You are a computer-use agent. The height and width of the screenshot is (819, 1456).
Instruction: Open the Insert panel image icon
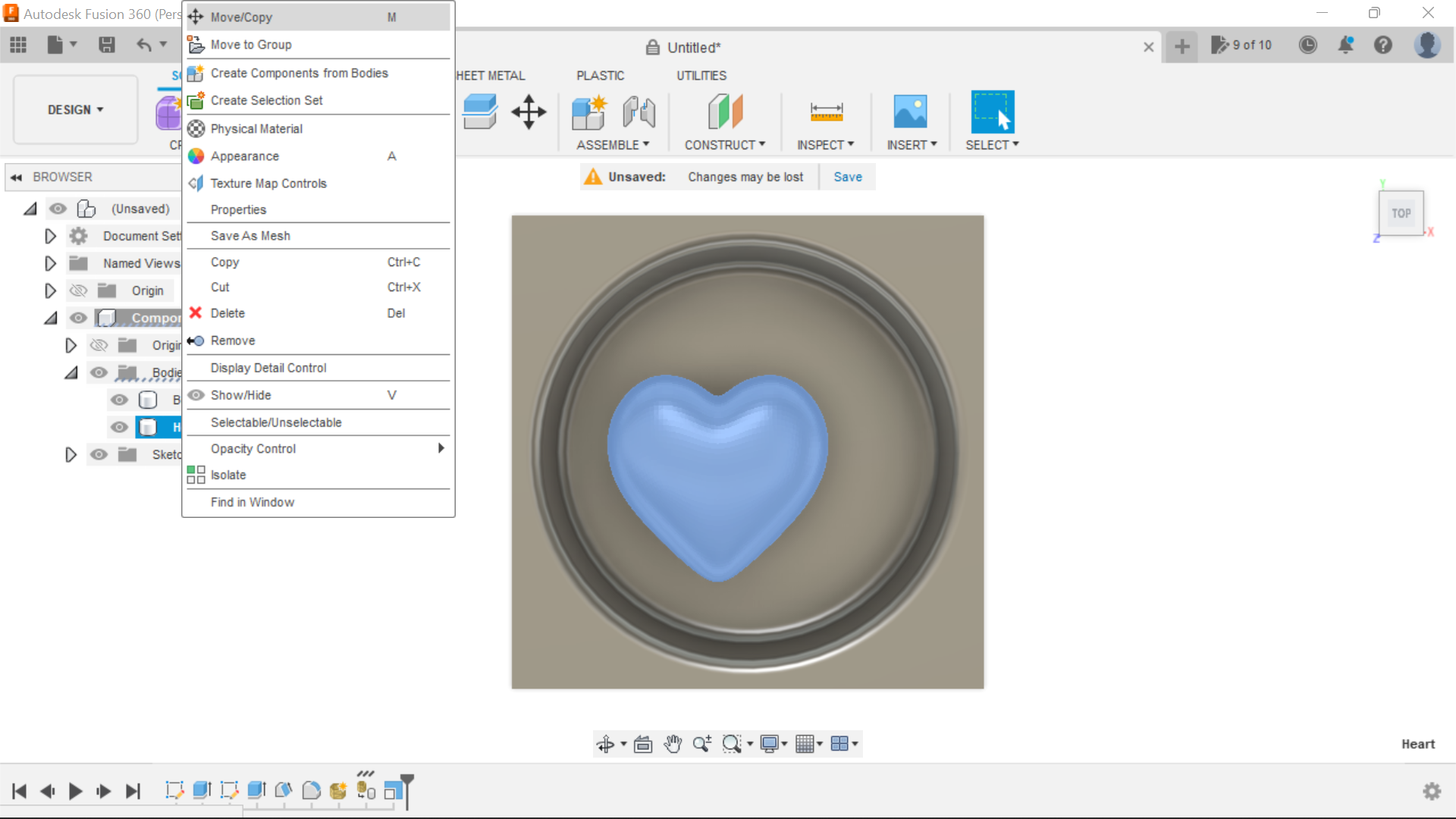911,112
